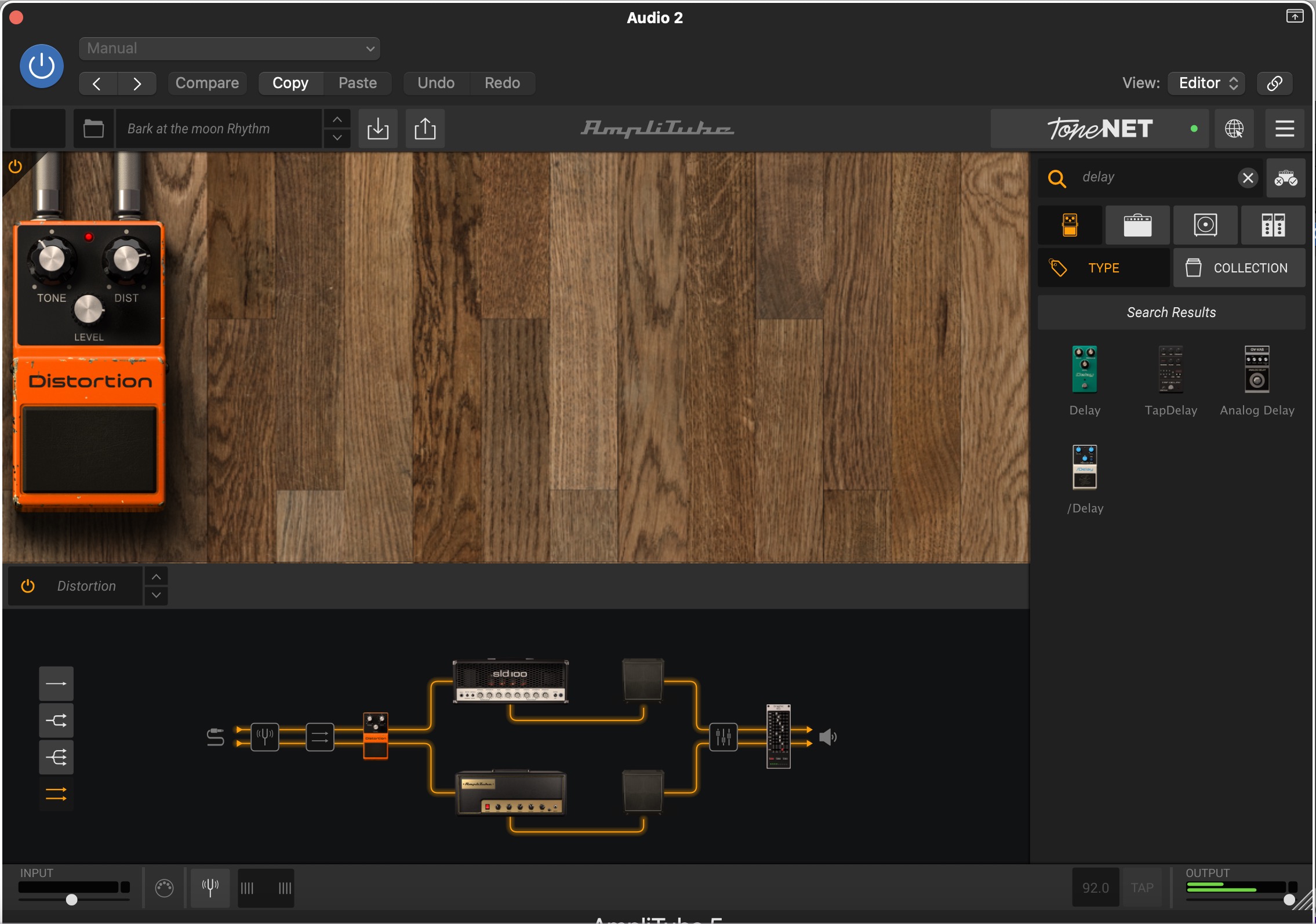Select the amp category tab
The width and height of the screenshot is (1316, 924).
point(1137,225)
